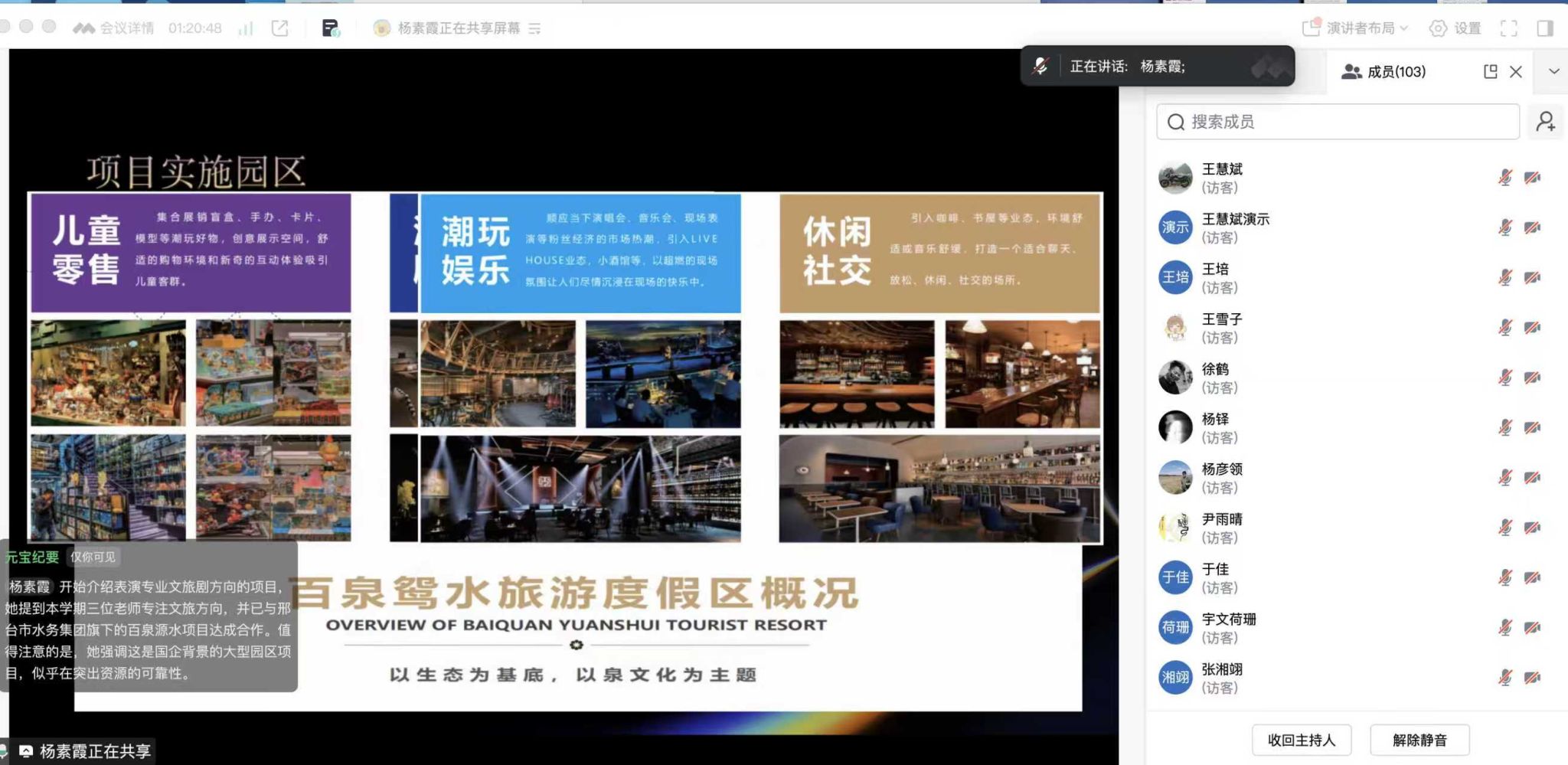
Task: Click the 演示 avatar of 王慧斌演示
Action: pyautogui.click(x=1175, y=227)
